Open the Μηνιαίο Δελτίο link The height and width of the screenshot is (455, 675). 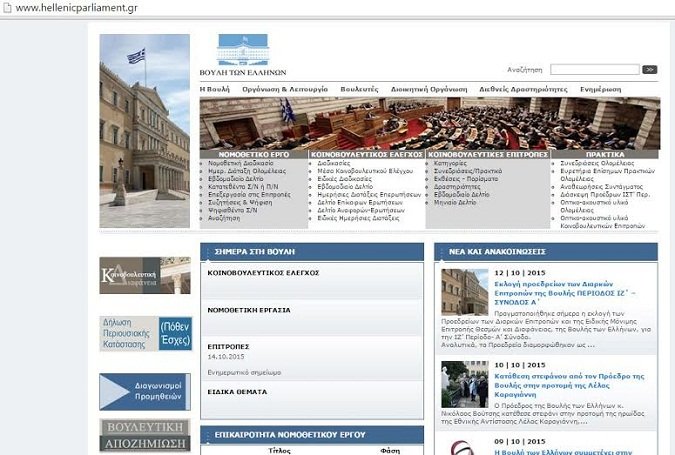point(455,202)
